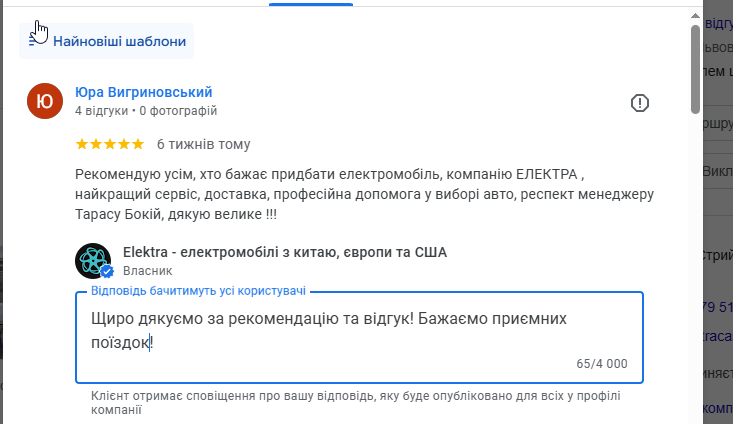Screen dimensions: 733x424
Task: Click the orange Ю reviewer avatar
Action: [46, 101]
